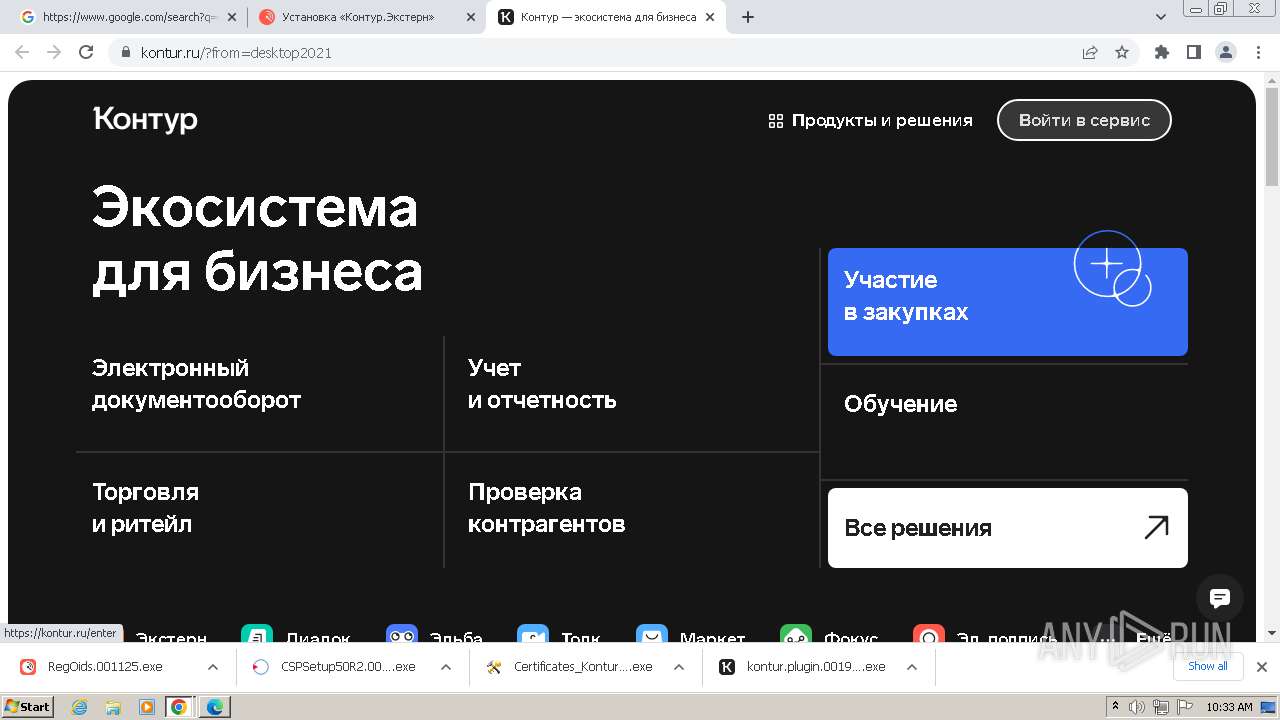This screenshot has height=720, width=1280.
Task: Open Участие в закупках card
Action: (x=1008, y=302)
